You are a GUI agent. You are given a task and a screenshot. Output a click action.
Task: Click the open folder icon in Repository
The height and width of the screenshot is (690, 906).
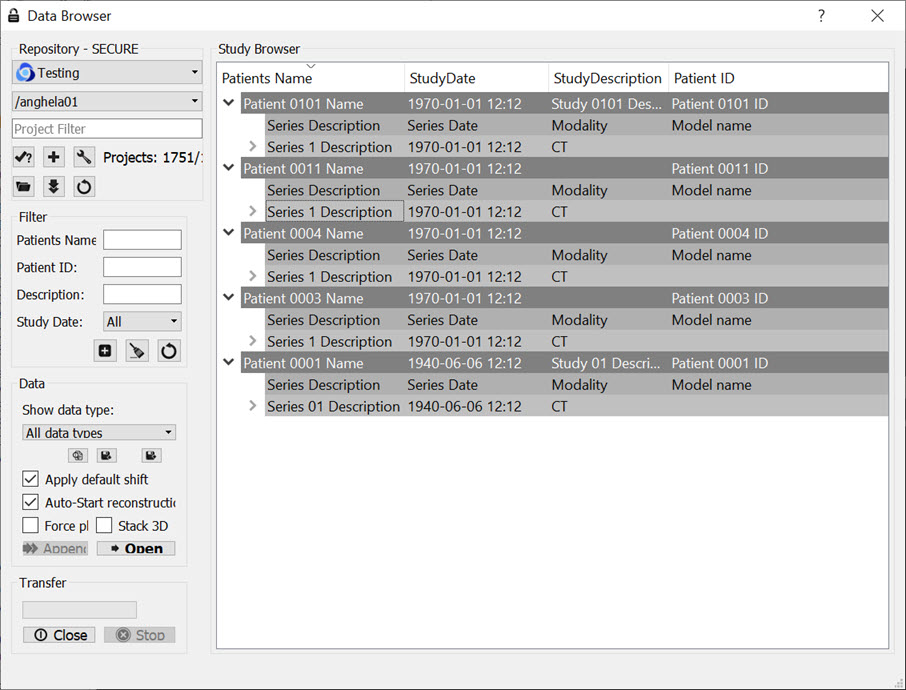[24, 186]
